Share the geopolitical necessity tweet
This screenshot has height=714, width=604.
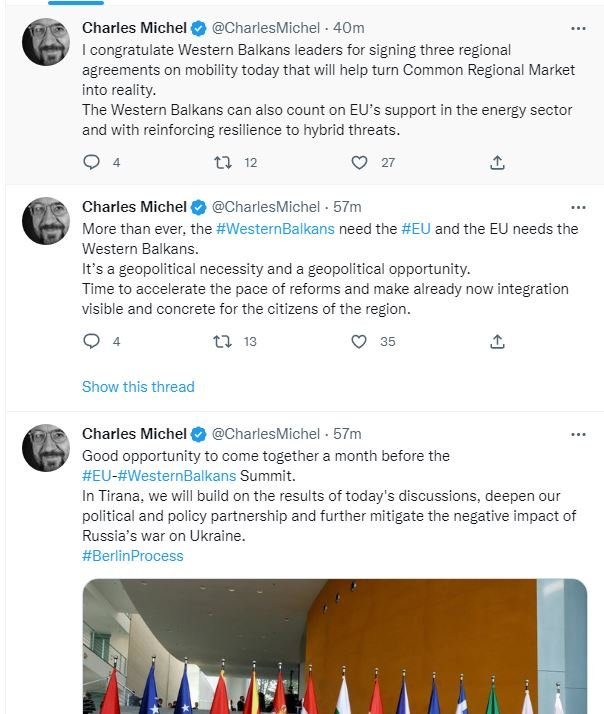(x=497, y=341)
